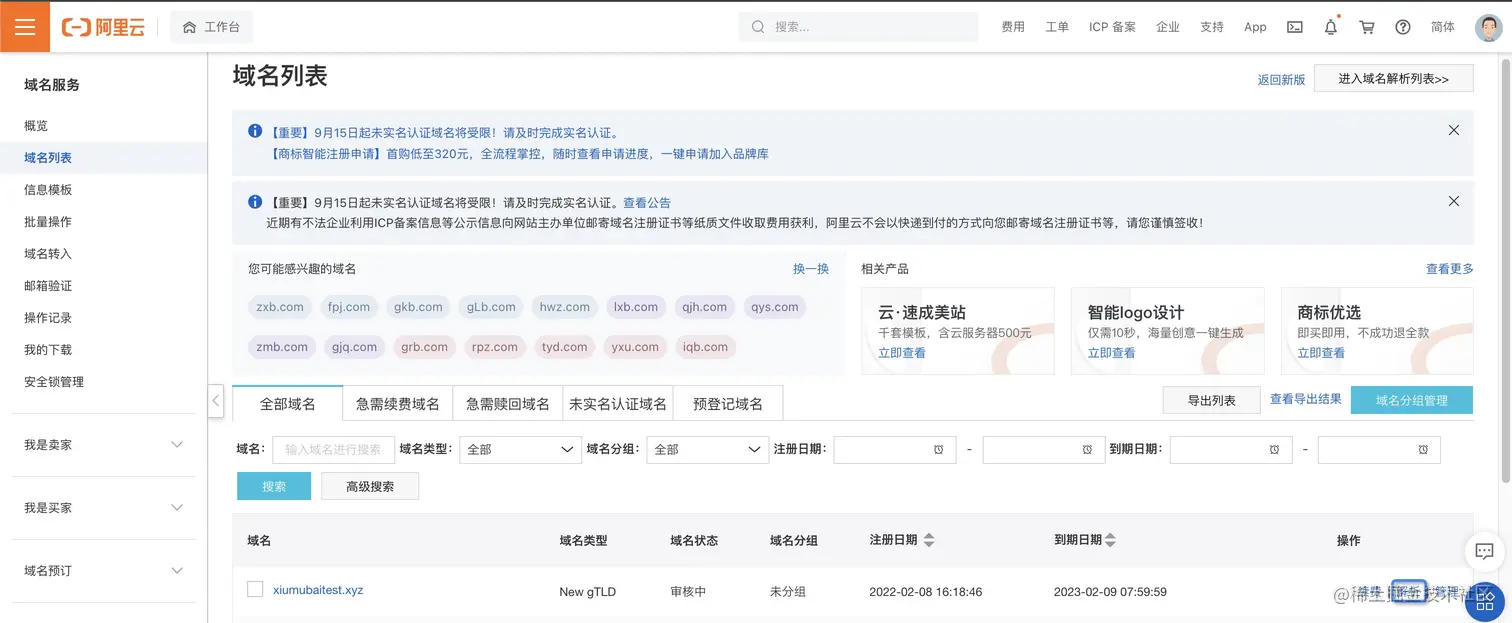Image resolution: width=1512 pixels, height=623 pixels.
Task: Expand 我是卖家 section in sidebar
Action: click(104, 445)
